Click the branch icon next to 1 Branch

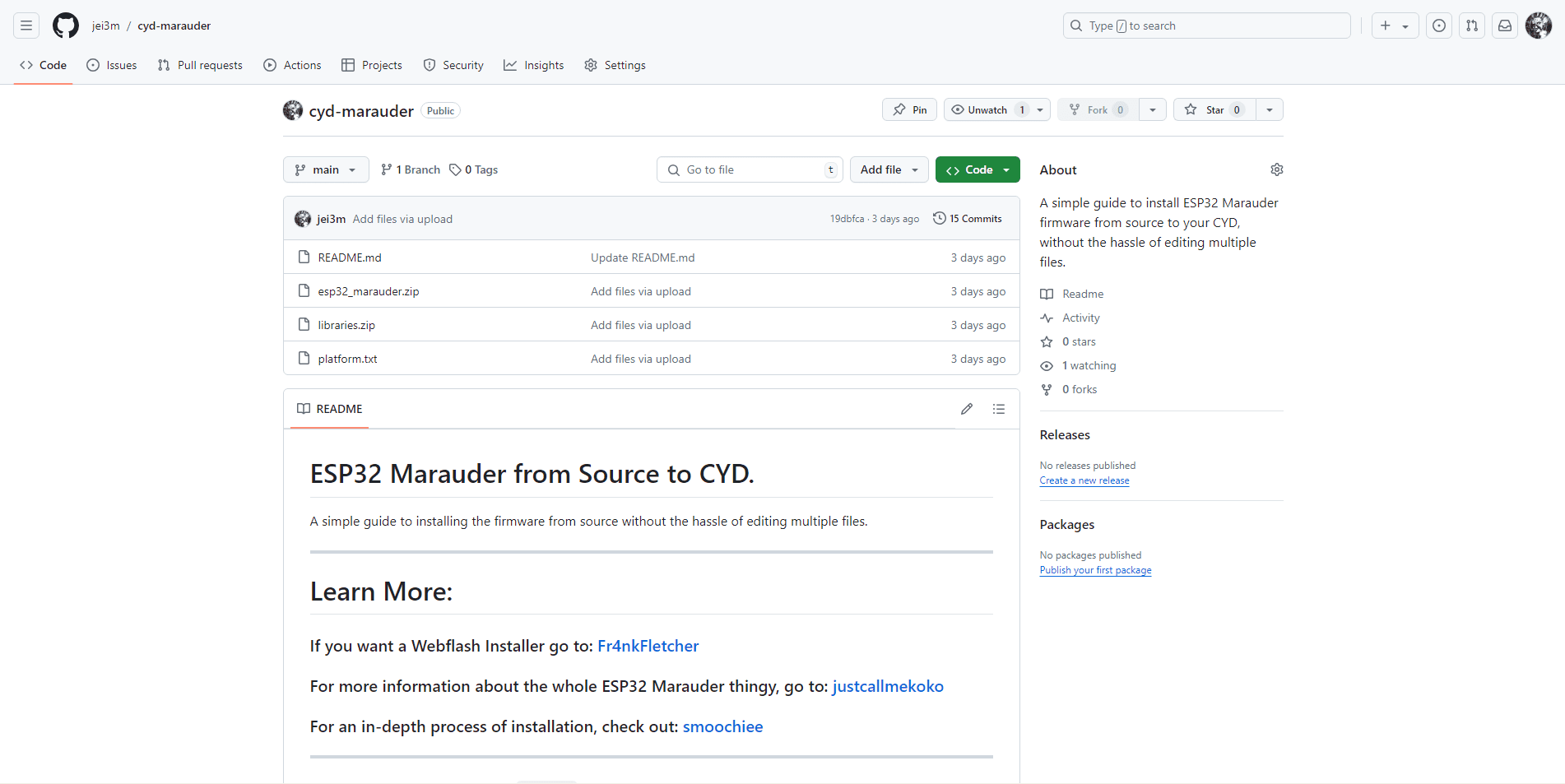[387, 169]
